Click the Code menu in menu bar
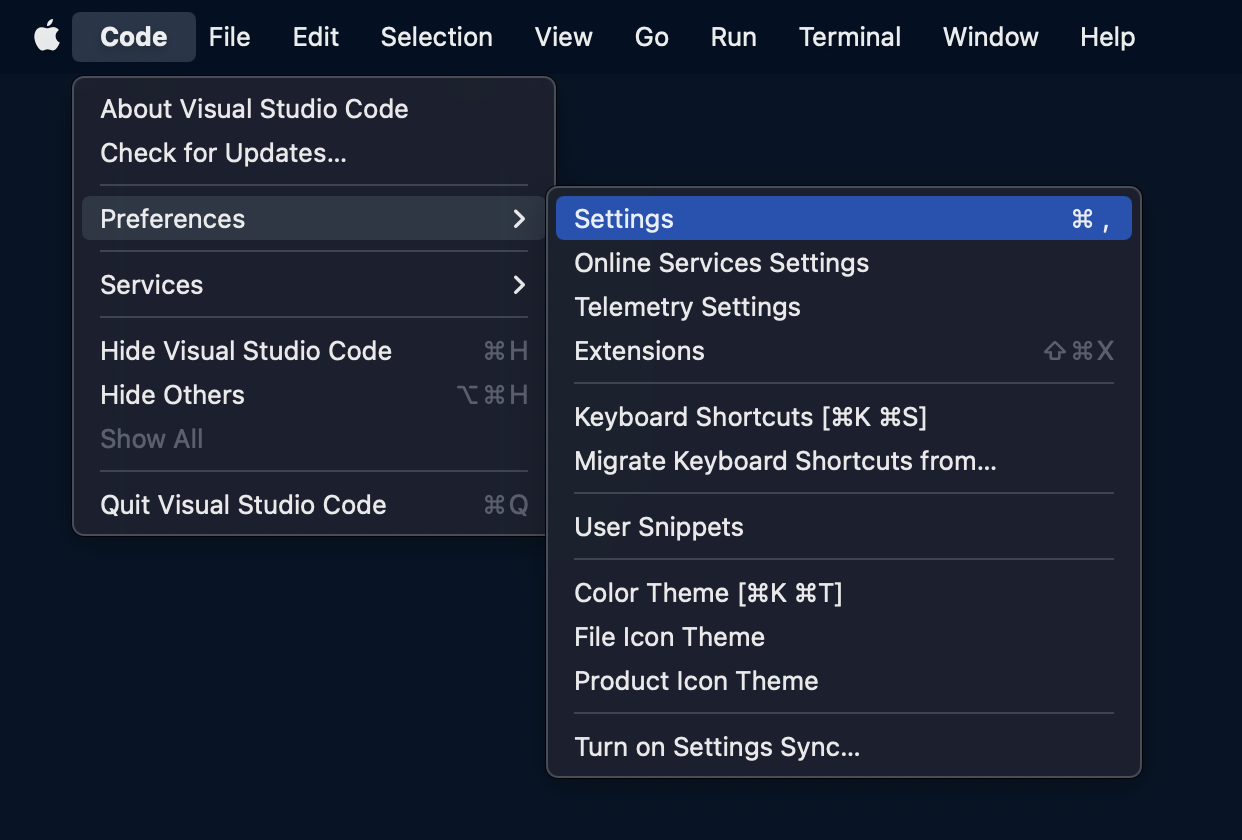1242x840 pixels. pyautogui.click(x=134, y=37)
